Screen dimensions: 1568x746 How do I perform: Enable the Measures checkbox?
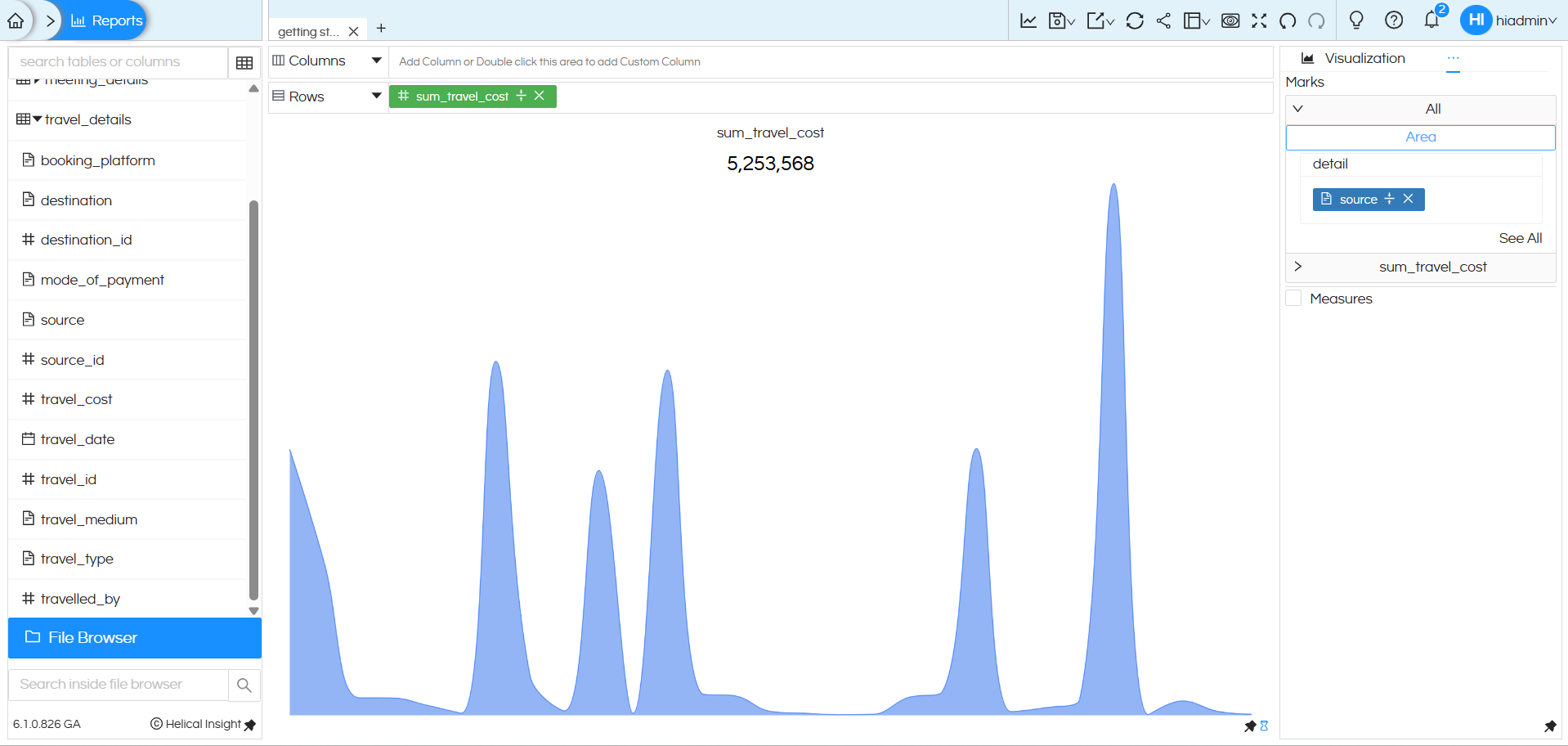pos(1293,298)
